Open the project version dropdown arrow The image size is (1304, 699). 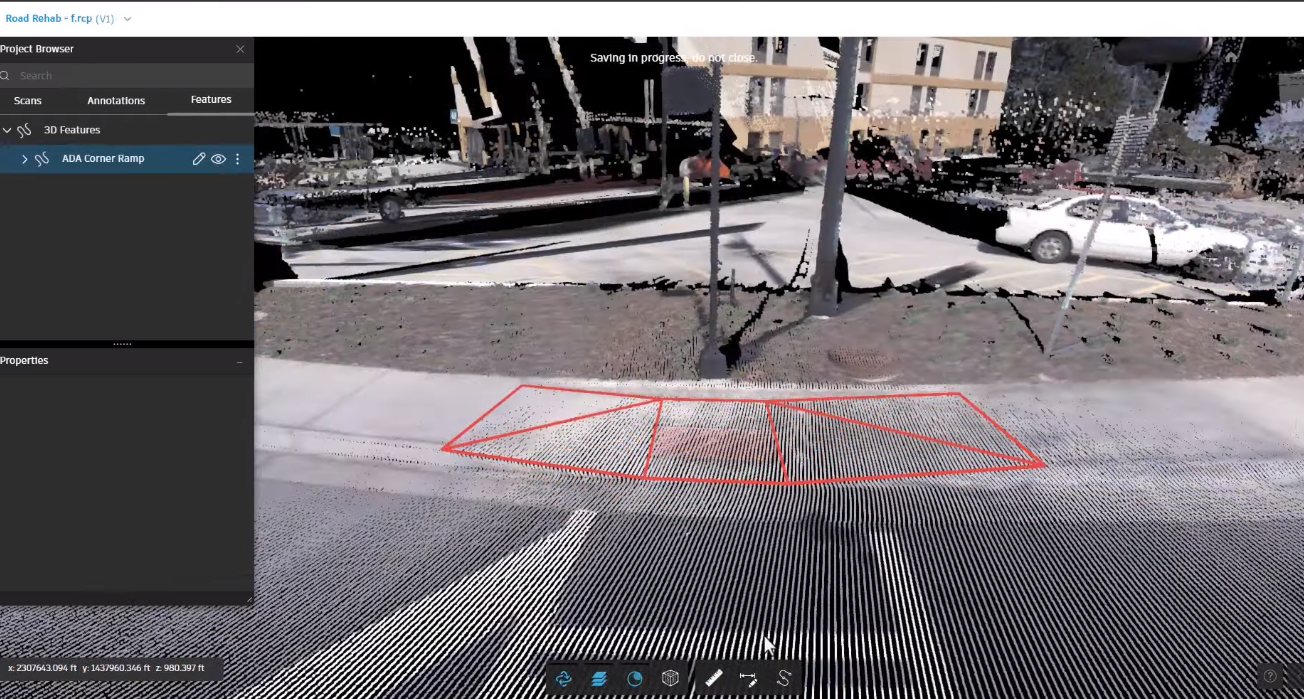(127, 19)
